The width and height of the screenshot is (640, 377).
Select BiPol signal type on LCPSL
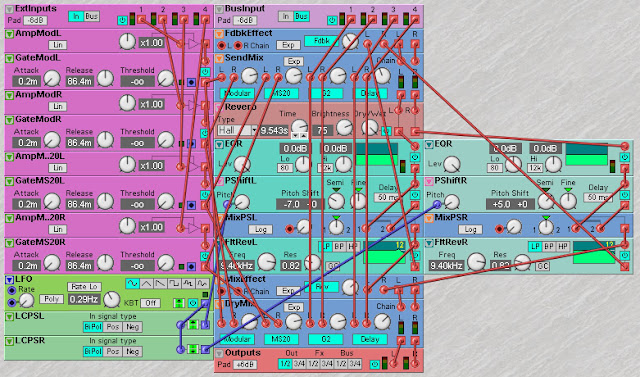(x=93, y=327)
